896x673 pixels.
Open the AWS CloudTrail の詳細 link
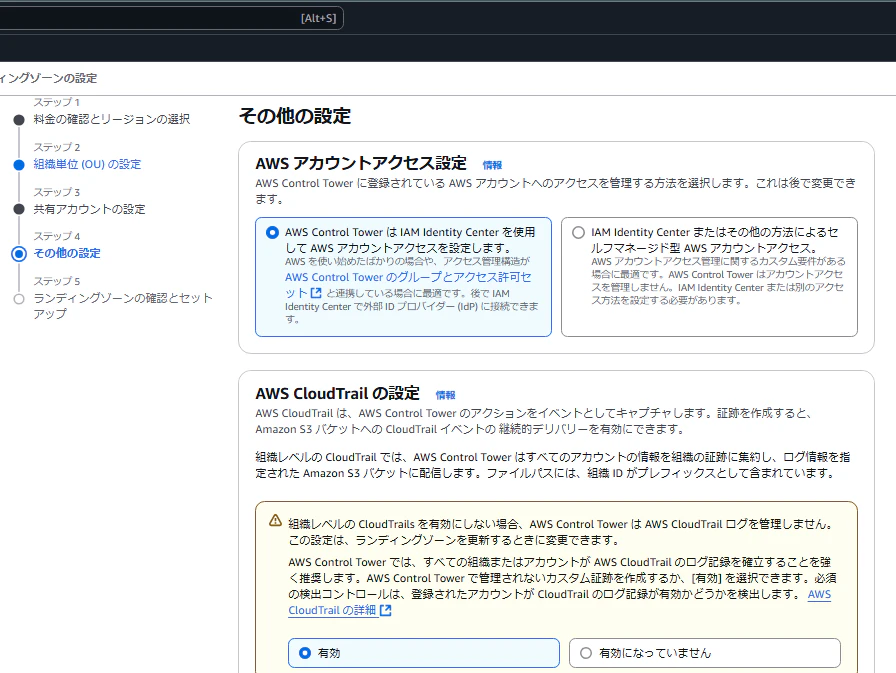[x=332, y=610]
